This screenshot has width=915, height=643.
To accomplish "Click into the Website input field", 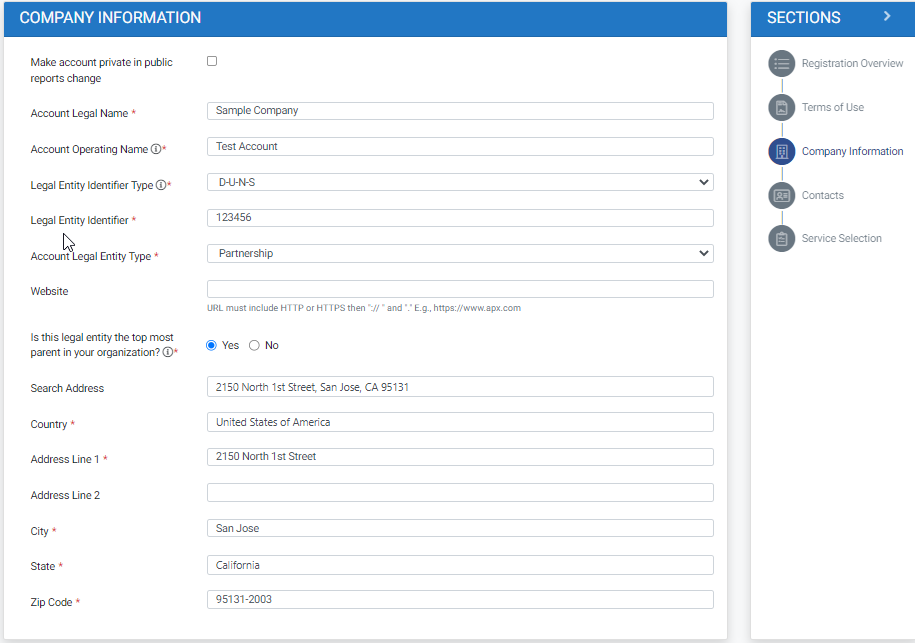I will point(460,289).
